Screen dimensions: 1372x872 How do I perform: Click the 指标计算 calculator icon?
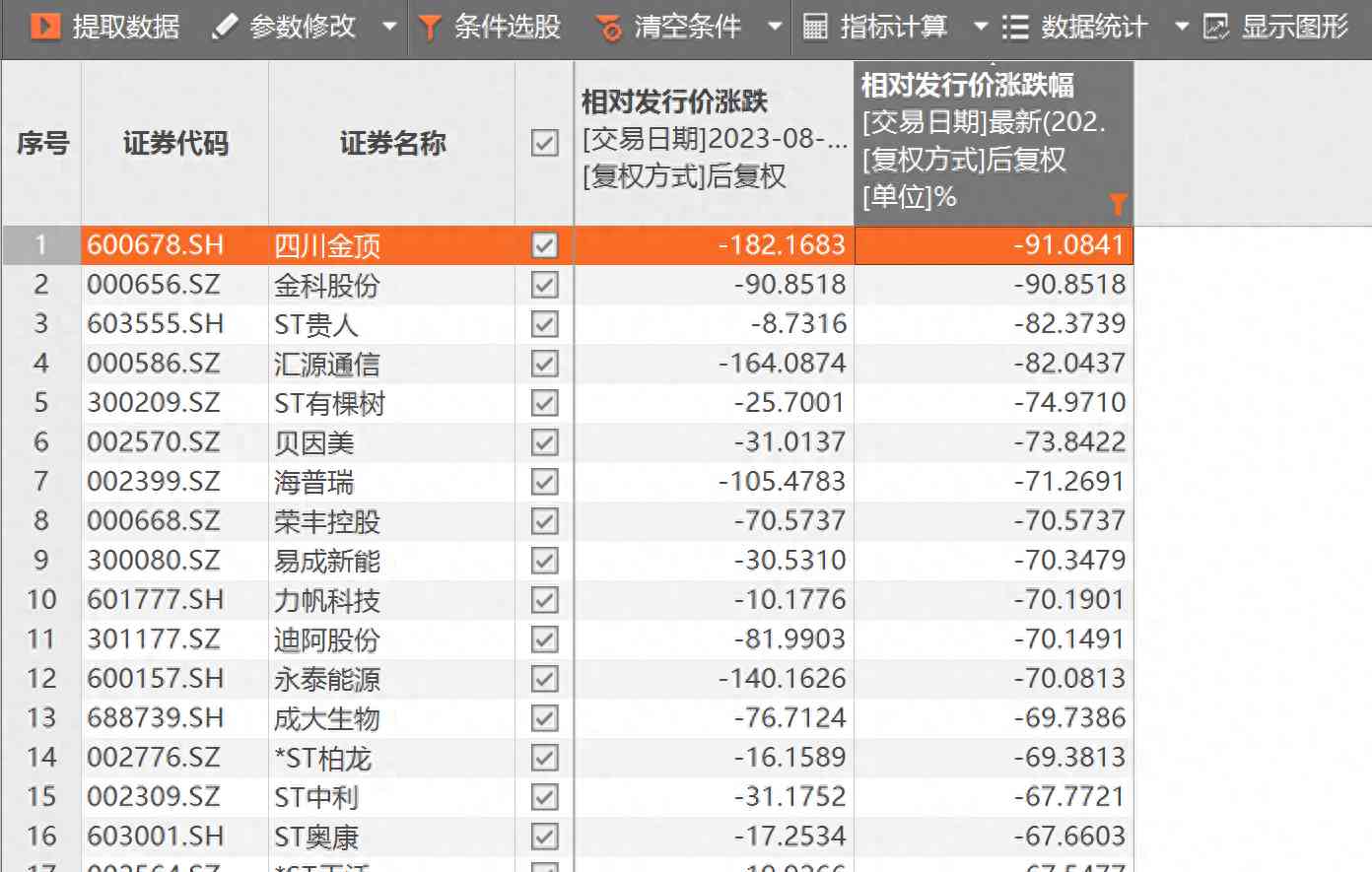coord(815,27)
